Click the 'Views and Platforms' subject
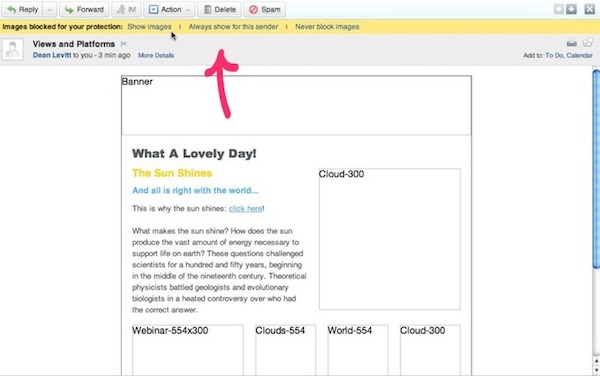 74,44
